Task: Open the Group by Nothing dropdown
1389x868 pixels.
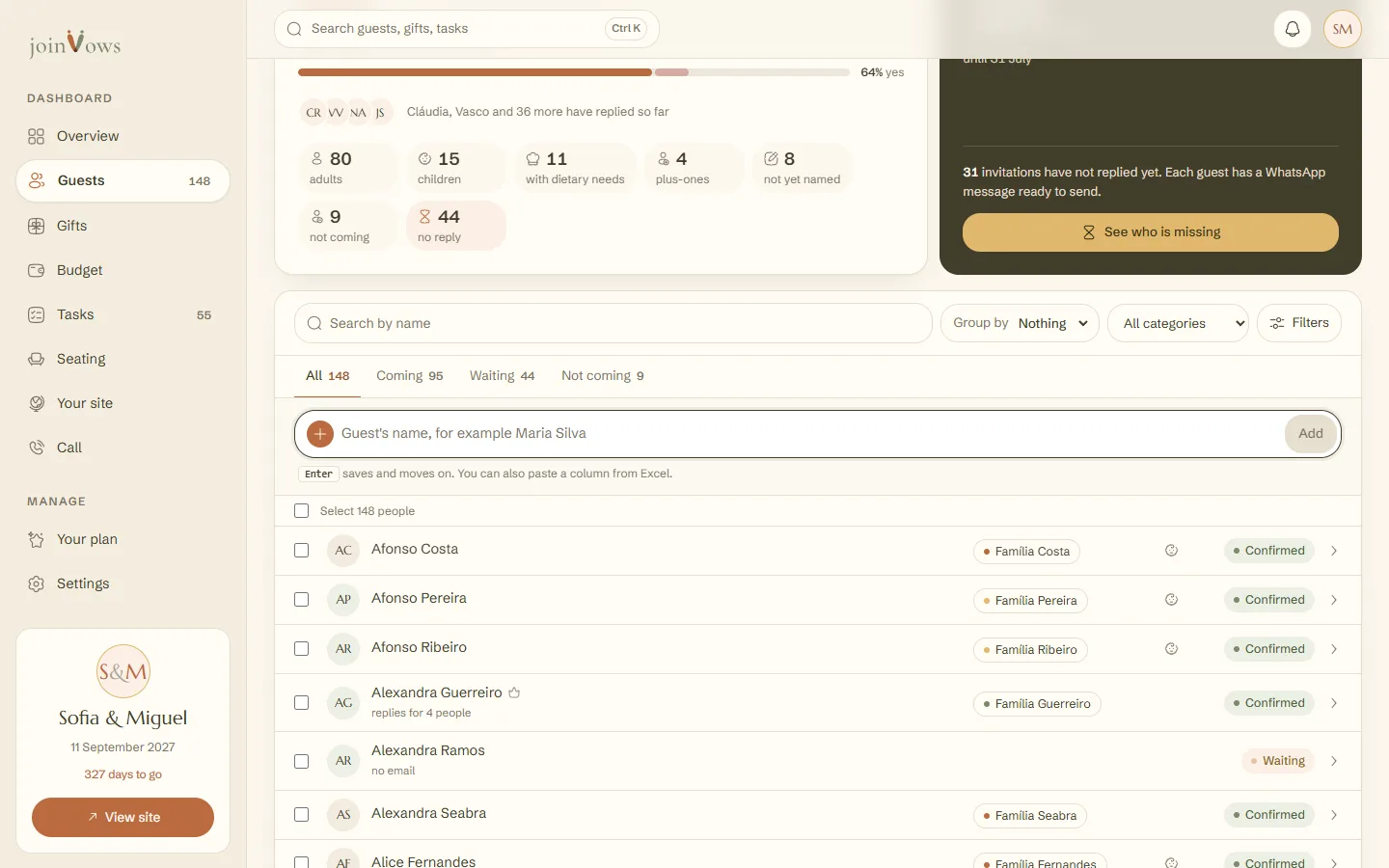Action: coord(1020,323)
